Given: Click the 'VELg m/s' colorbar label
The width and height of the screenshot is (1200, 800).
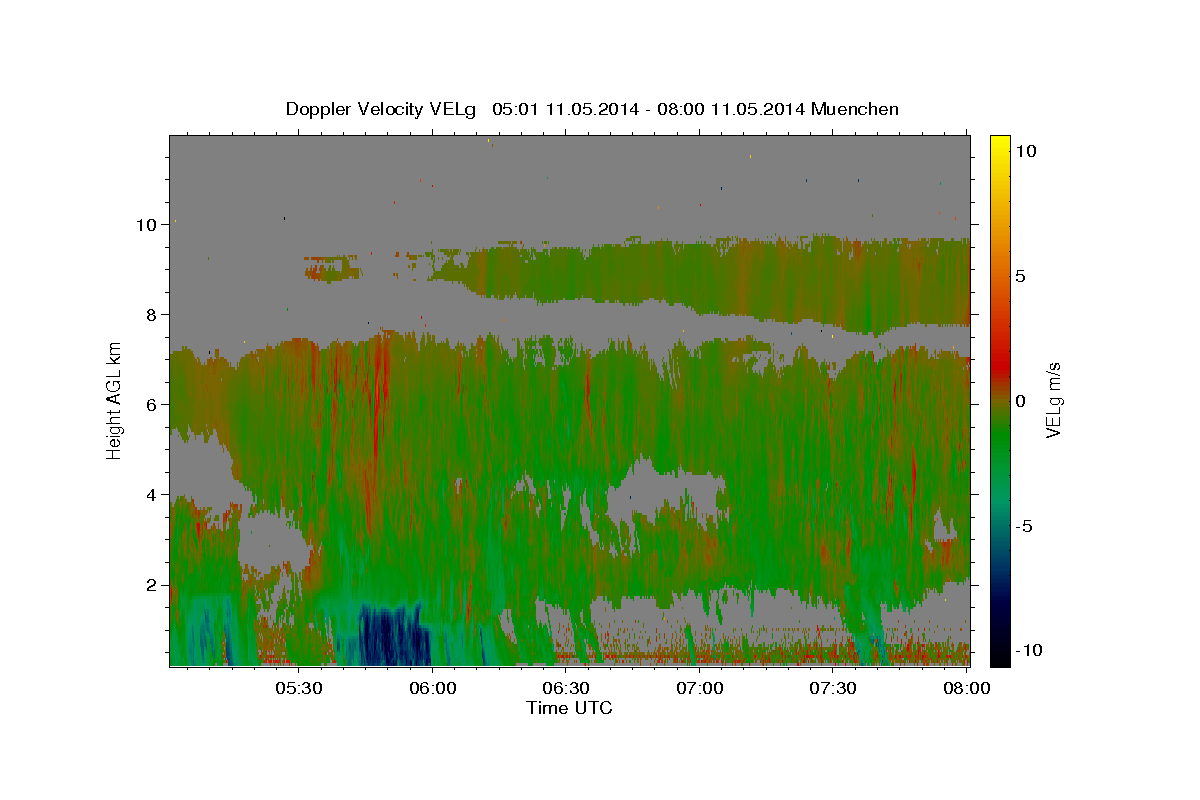Looking at the screenshot, I should coord(1053,399).
